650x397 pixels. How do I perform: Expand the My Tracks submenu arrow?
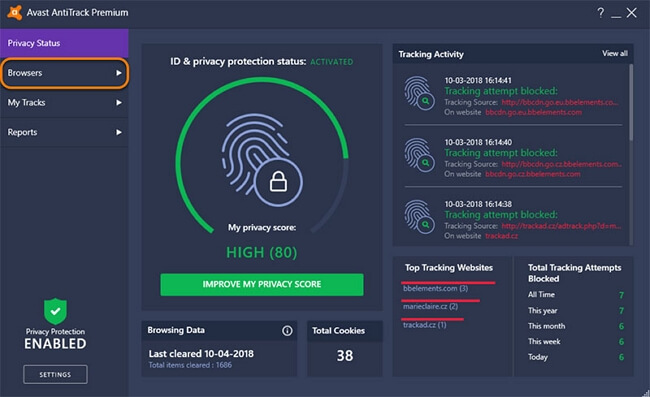[119, 102]
